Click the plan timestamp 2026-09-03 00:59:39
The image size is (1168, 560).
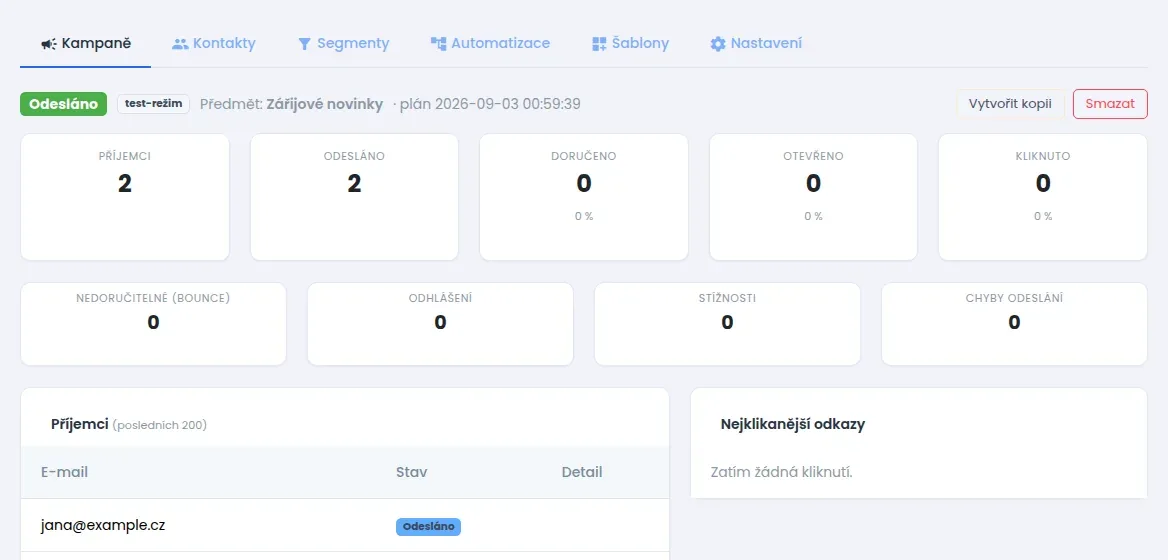pos(507,104)
